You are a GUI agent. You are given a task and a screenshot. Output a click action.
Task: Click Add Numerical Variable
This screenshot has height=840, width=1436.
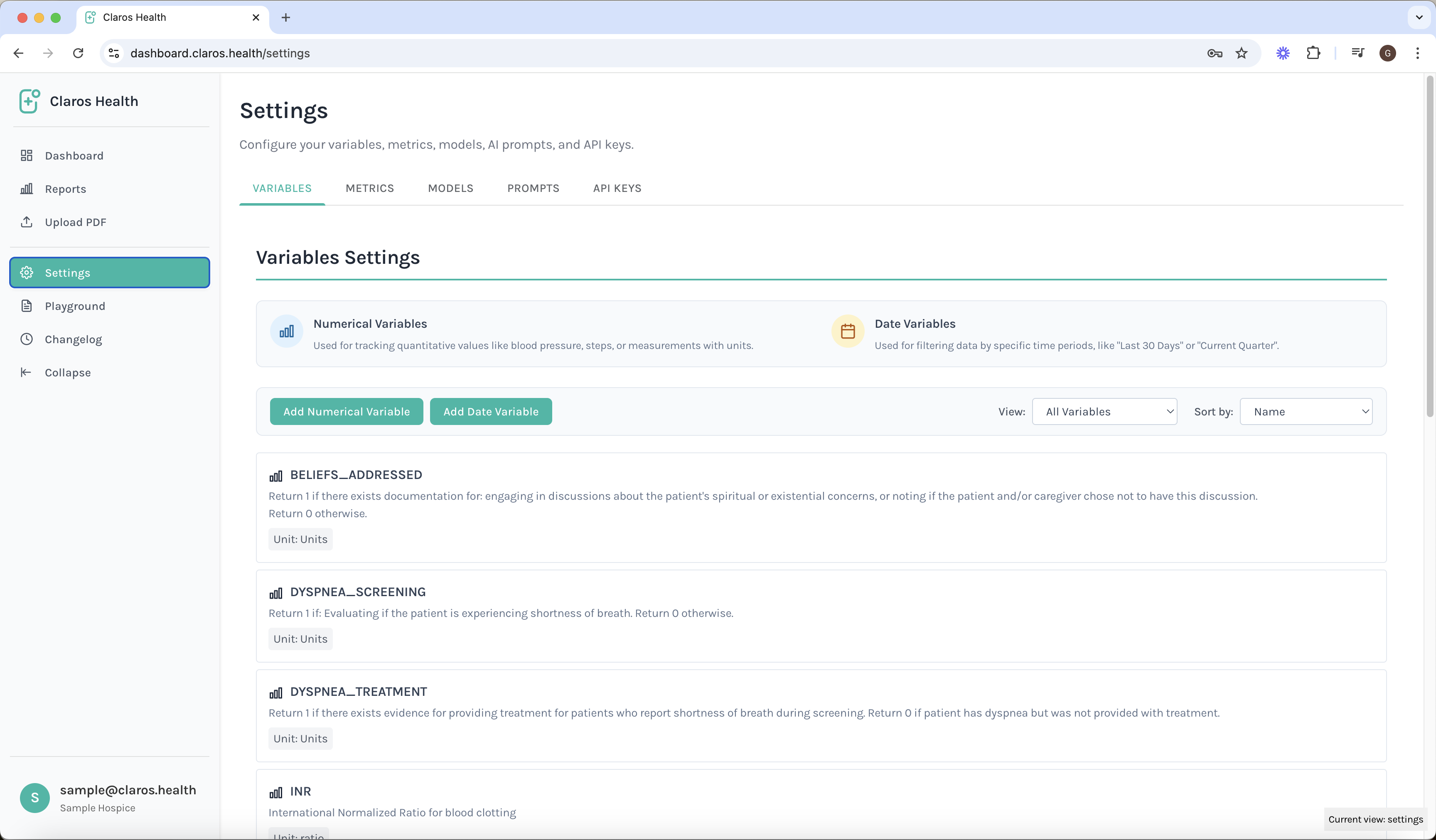click(x=346, y=411)
